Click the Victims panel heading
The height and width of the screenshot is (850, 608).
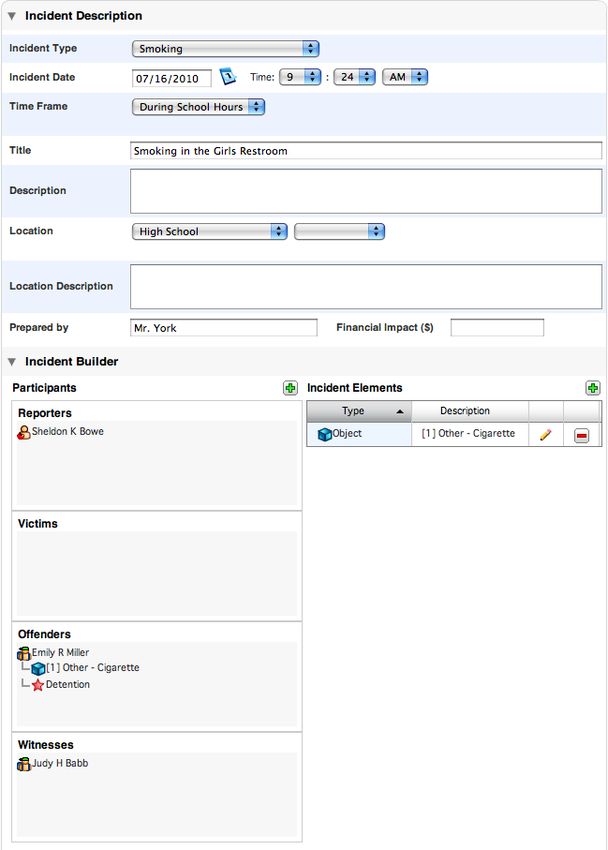pos(37,524)
